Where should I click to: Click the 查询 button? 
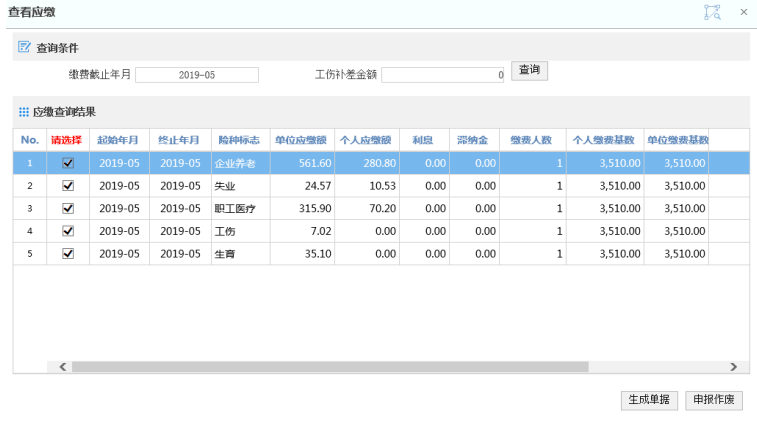[x=529, y=70]
